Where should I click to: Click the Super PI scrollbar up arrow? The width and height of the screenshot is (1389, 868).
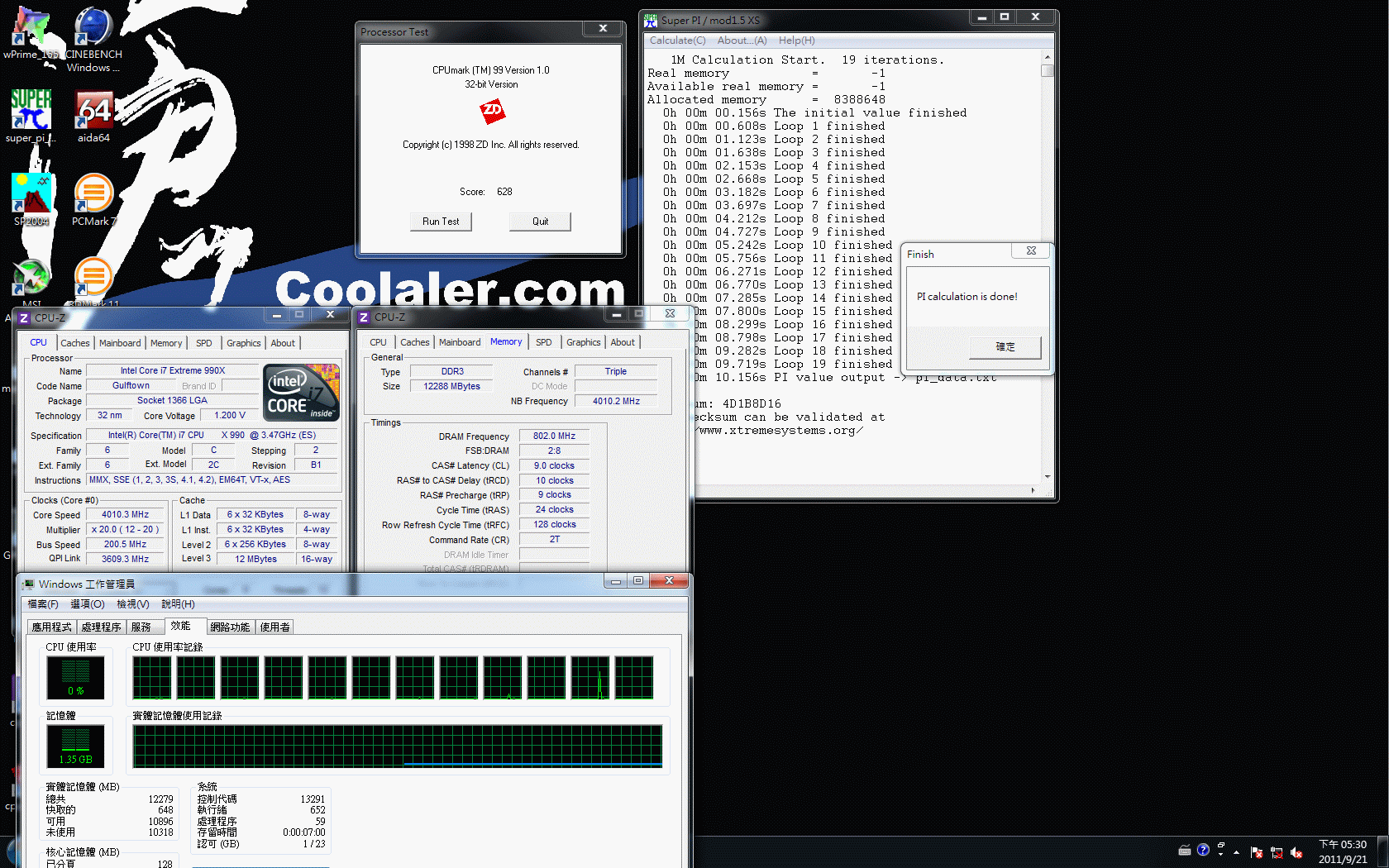(x=1048, y=57)
